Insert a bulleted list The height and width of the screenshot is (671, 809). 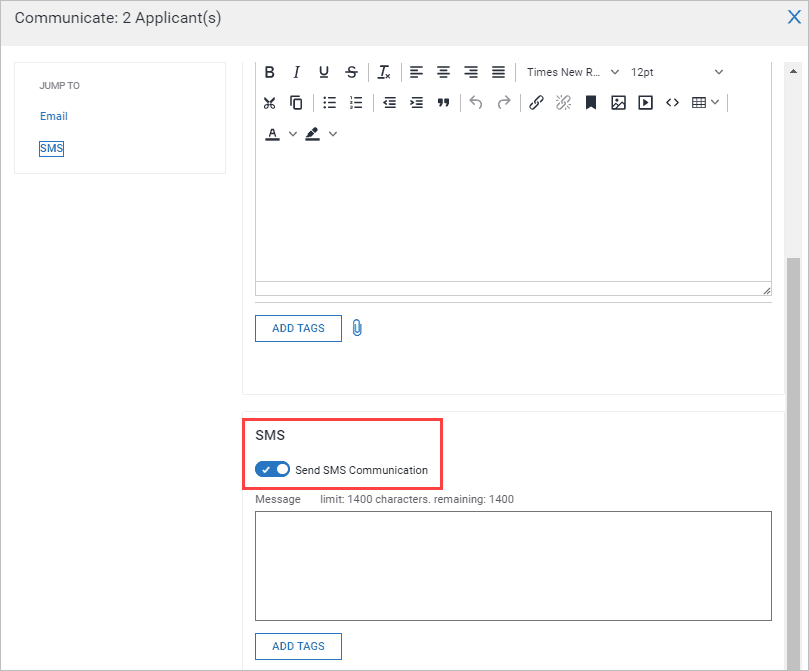(x=329, y=103)
